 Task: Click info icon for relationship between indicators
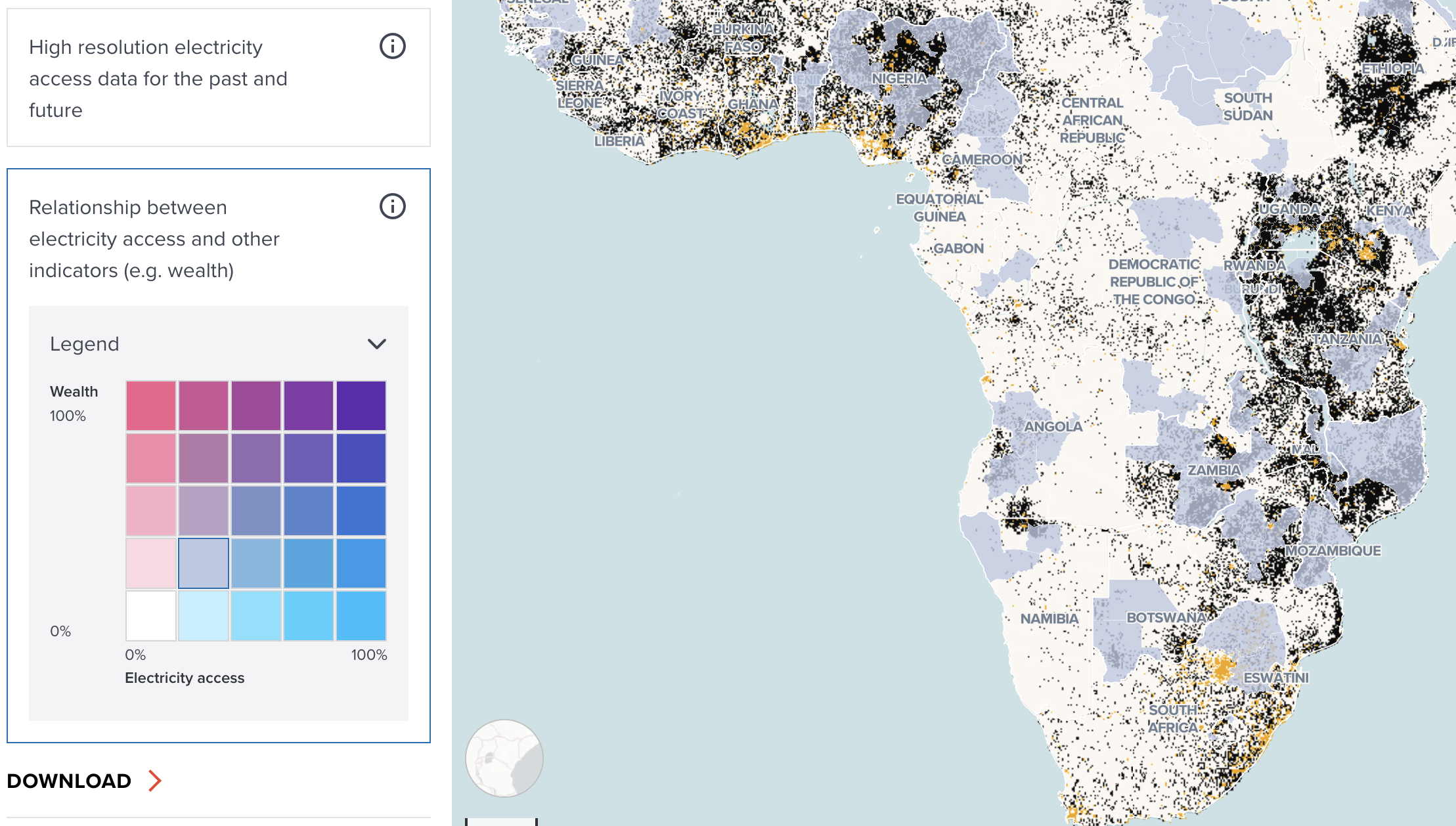tap(392, 207)
